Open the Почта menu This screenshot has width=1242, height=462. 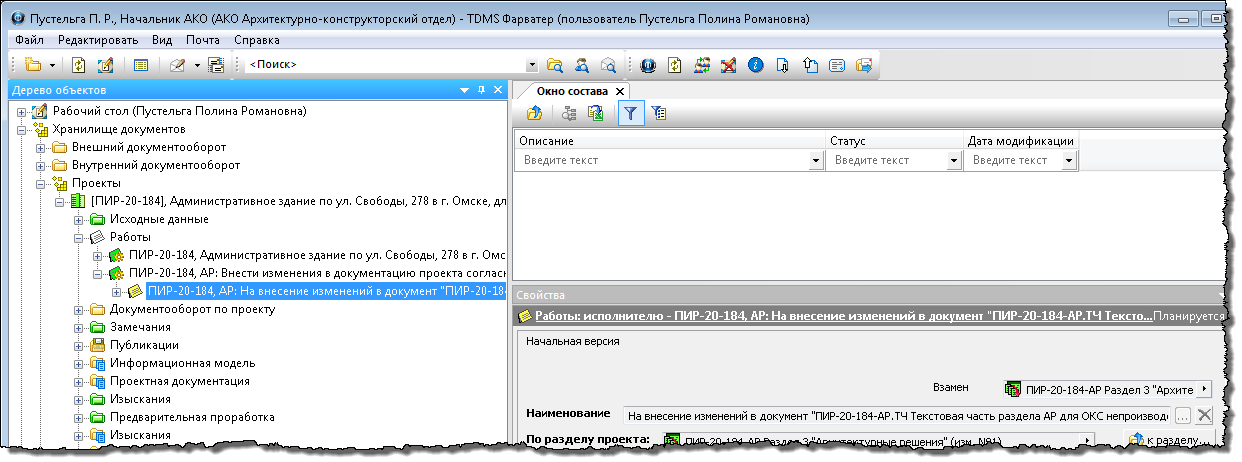click(203, 40)
